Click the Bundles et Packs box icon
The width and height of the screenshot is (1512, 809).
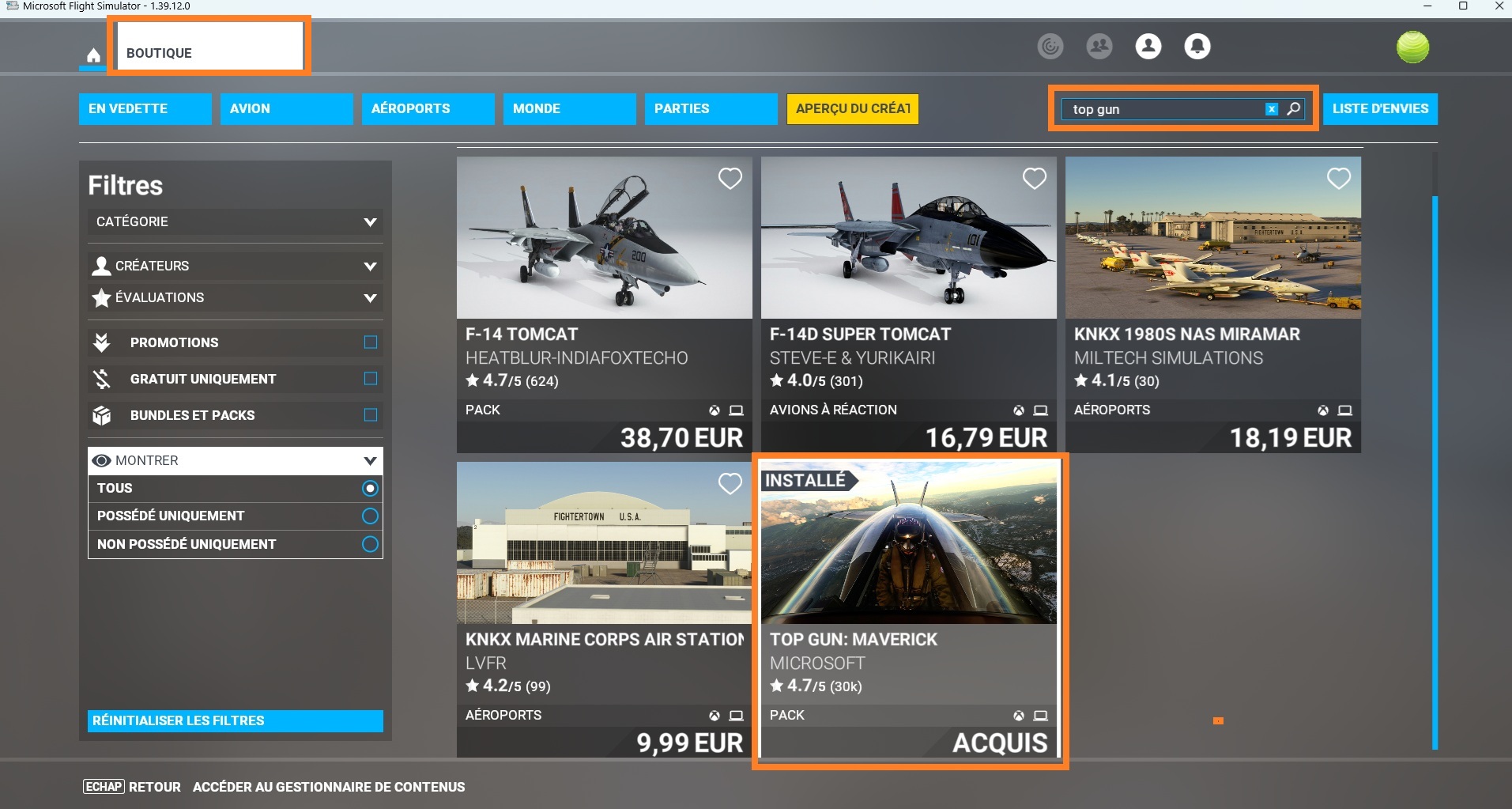(101, 415)
